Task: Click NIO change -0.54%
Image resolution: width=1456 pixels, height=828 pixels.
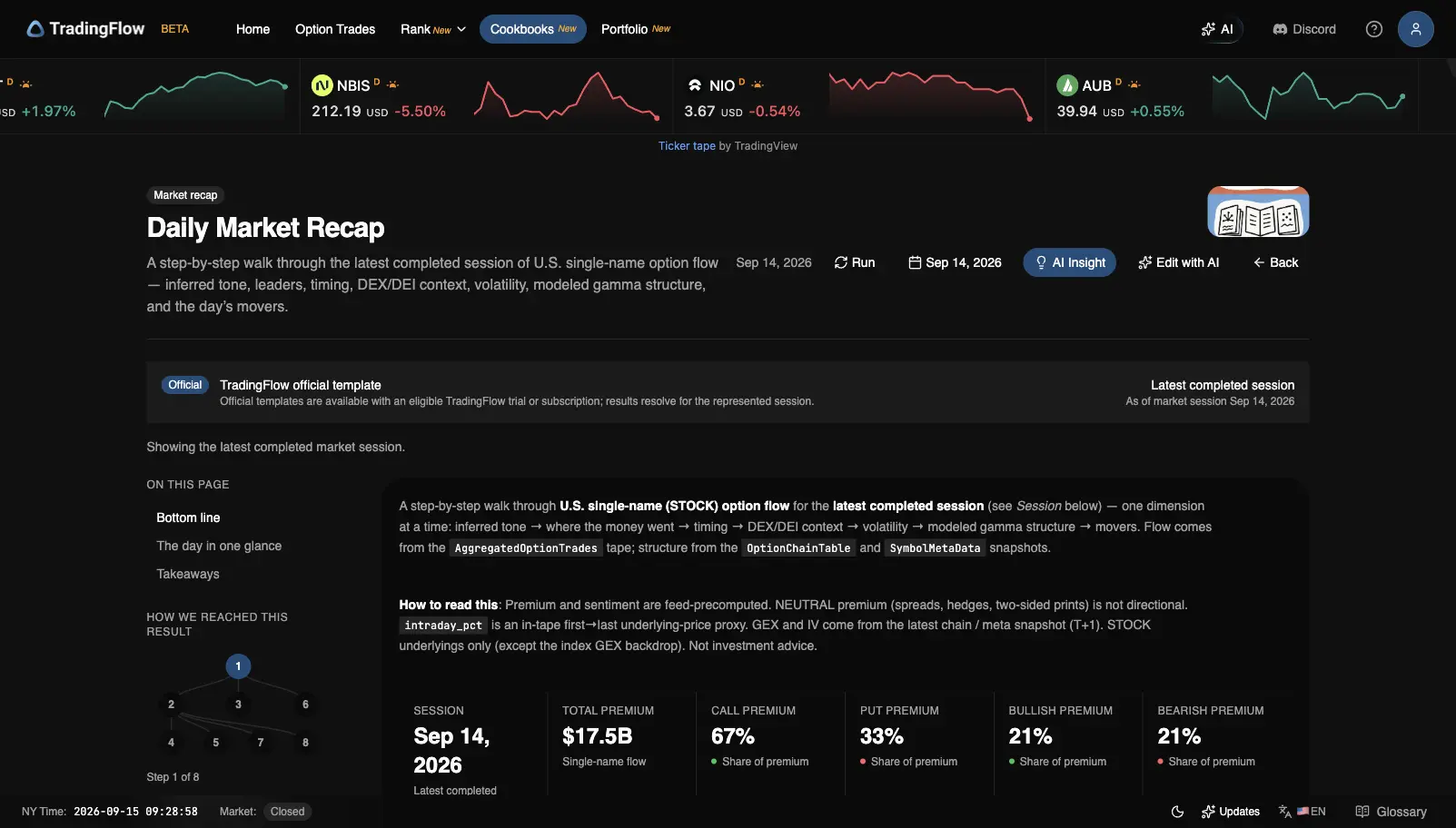Action: tap(775, 112)
